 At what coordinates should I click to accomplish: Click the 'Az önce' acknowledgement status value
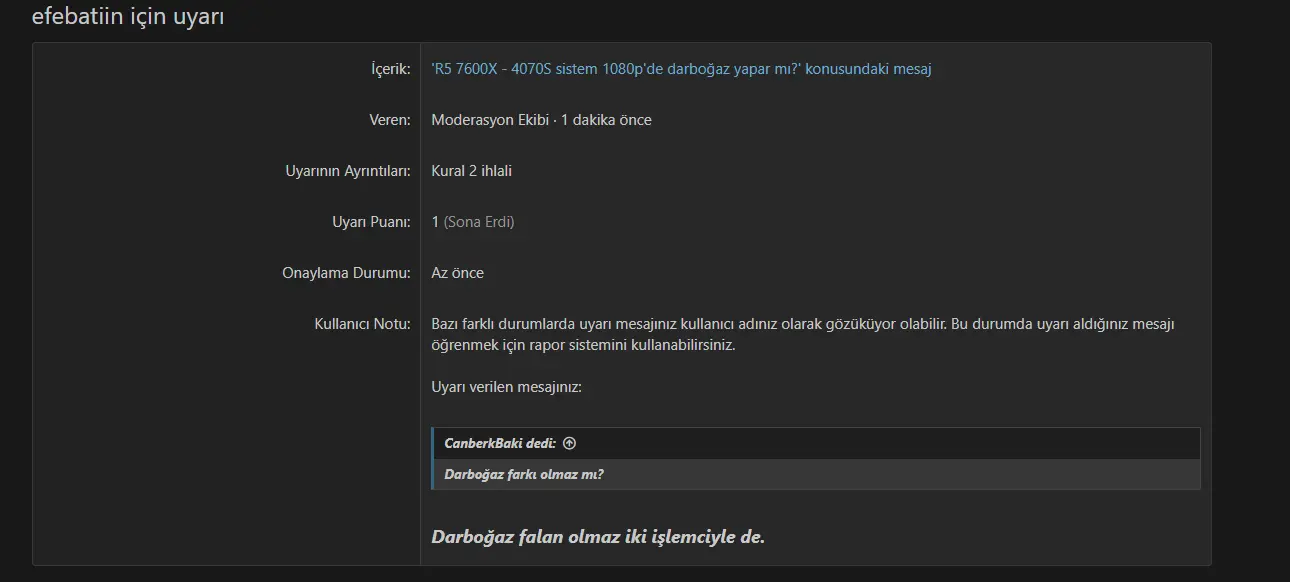pos(458,273)
